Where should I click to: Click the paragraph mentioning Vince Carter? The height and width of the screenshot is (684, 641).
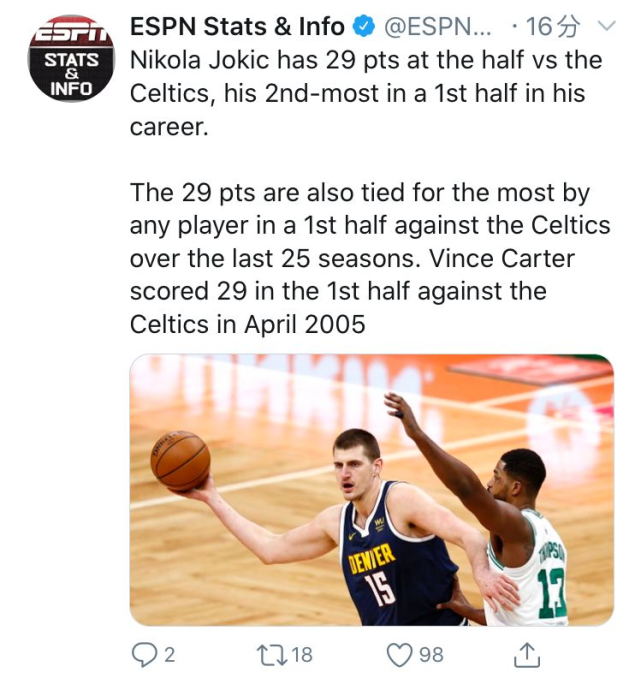369,258
